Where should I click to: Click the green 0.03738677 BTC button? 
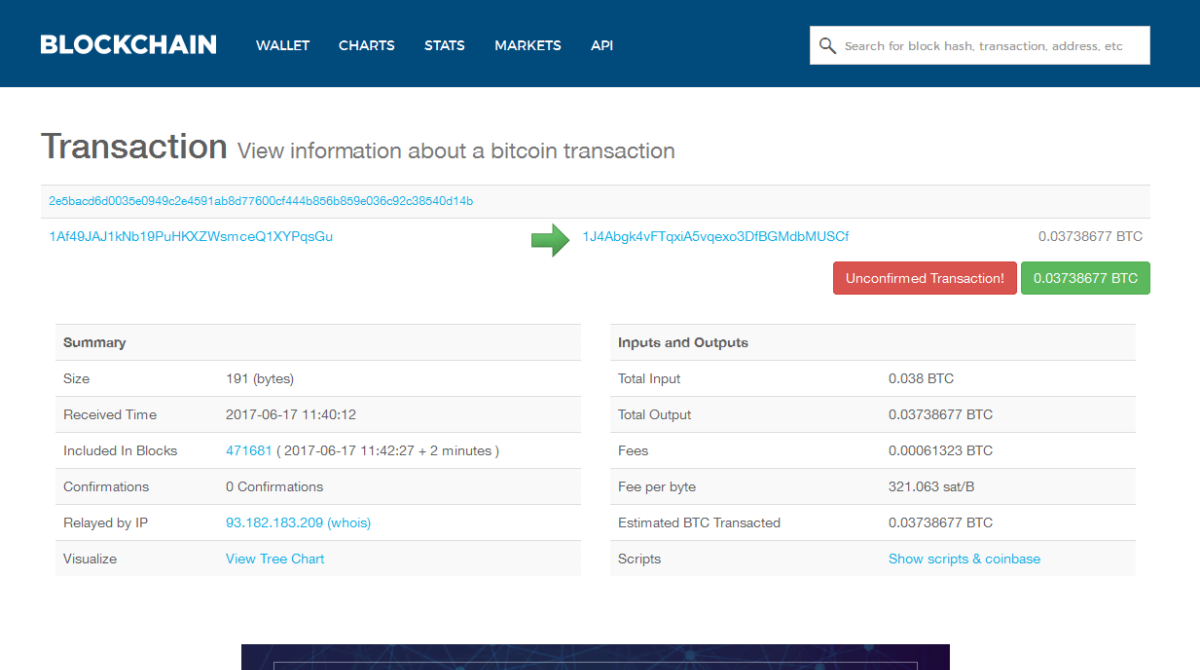click(x=1085, y=278)
